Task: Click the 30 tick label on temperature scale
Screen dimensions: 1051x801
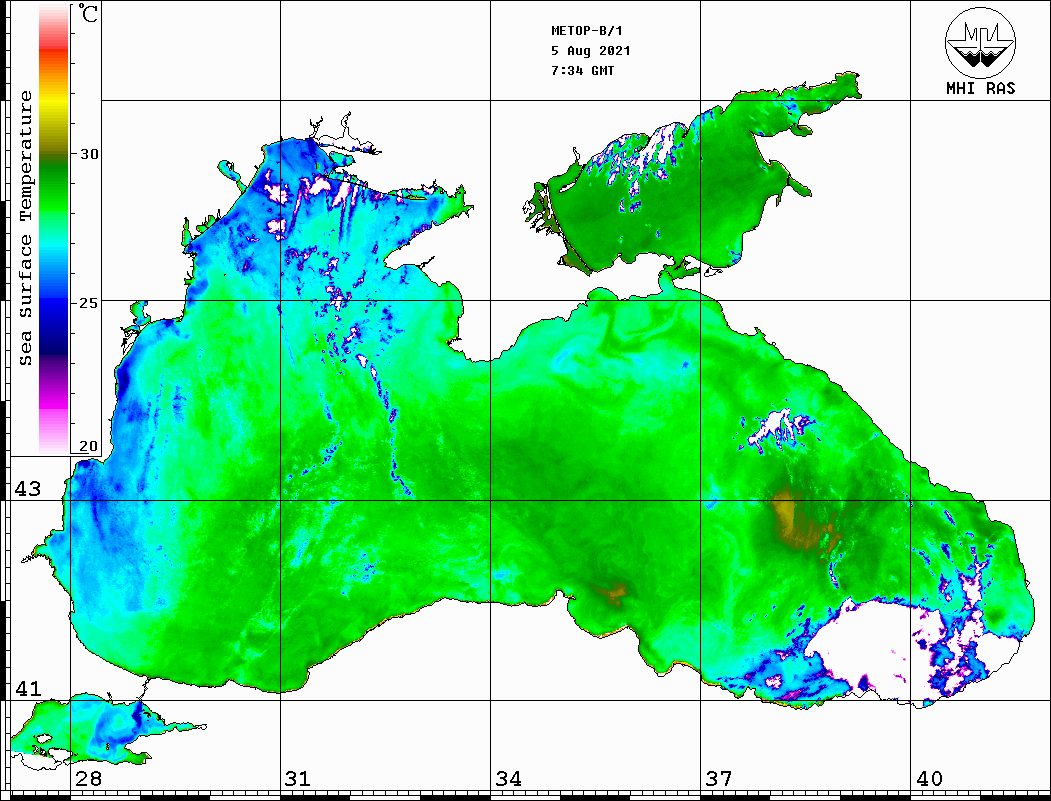Action: [x=90, y=154]
